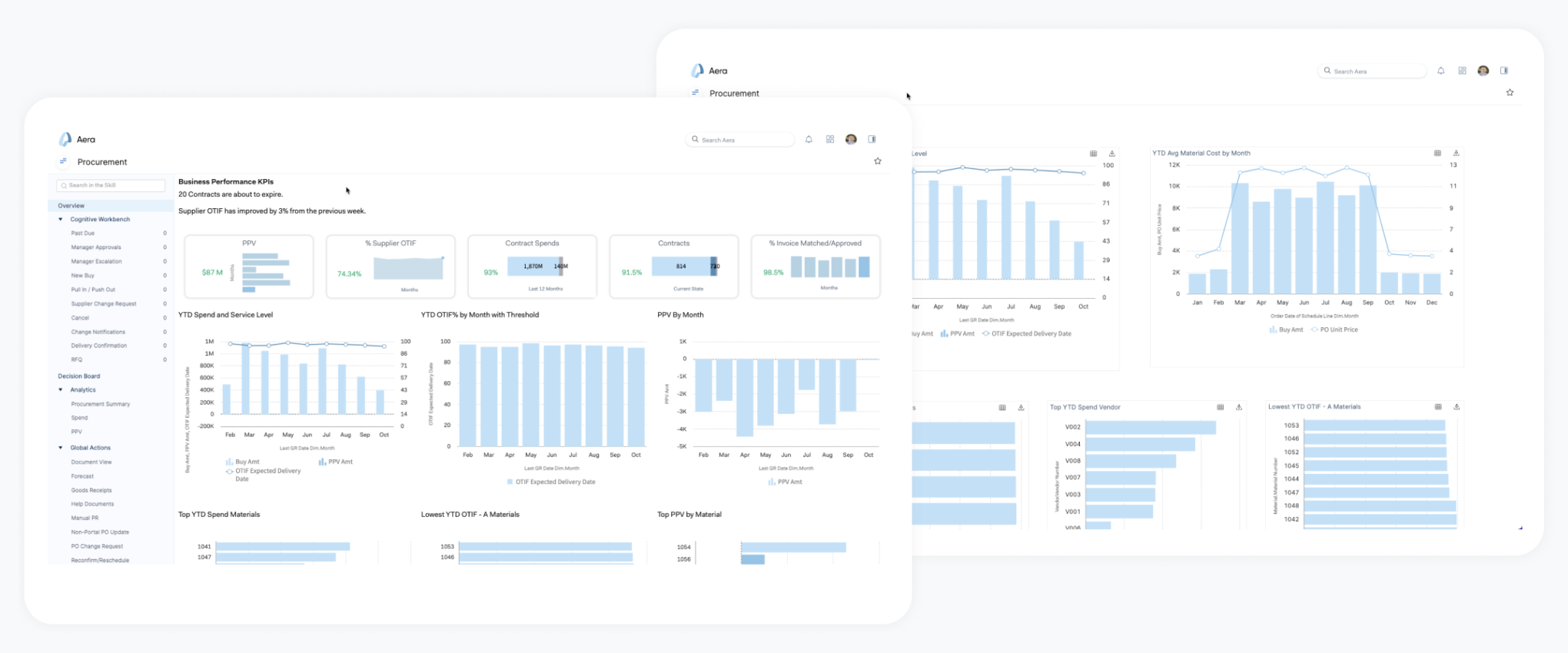Click the Search in the Skill field

111,185
